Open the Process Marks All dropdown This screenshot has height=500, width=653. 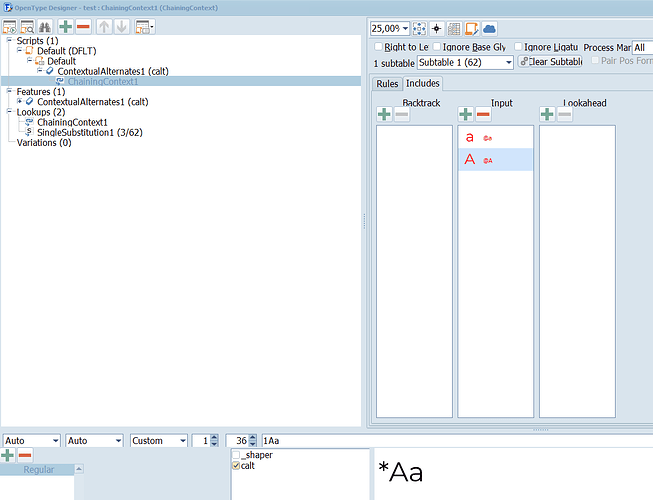click(642, 47)
